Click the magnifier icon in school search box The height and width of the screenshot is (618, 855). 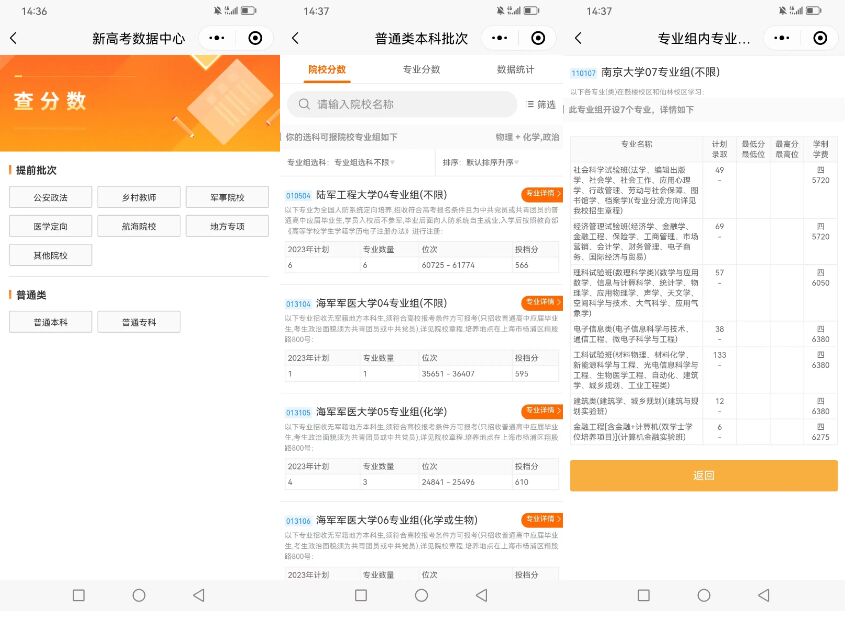(303, 104)
